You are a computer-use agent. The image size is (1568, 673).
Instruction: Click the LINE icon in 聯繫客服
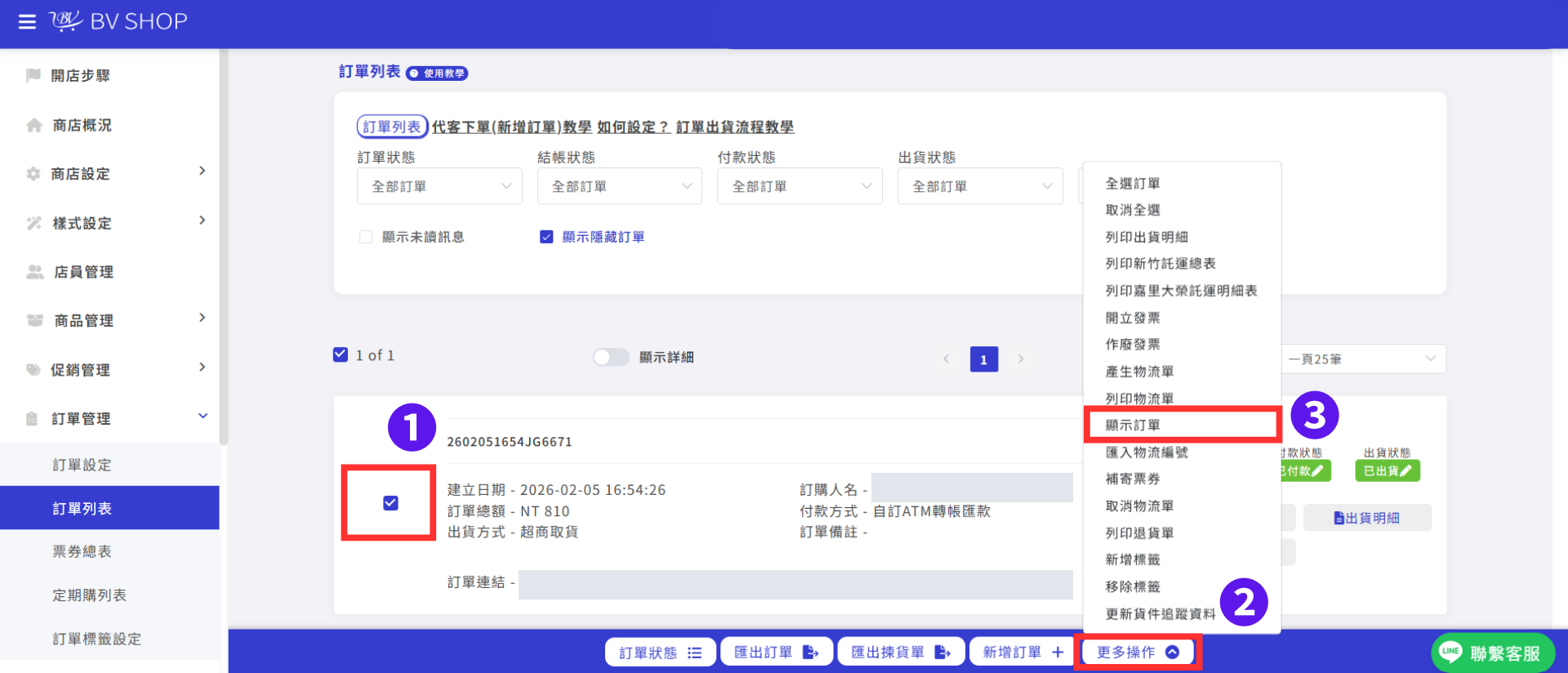click(x=1450, y=652)
